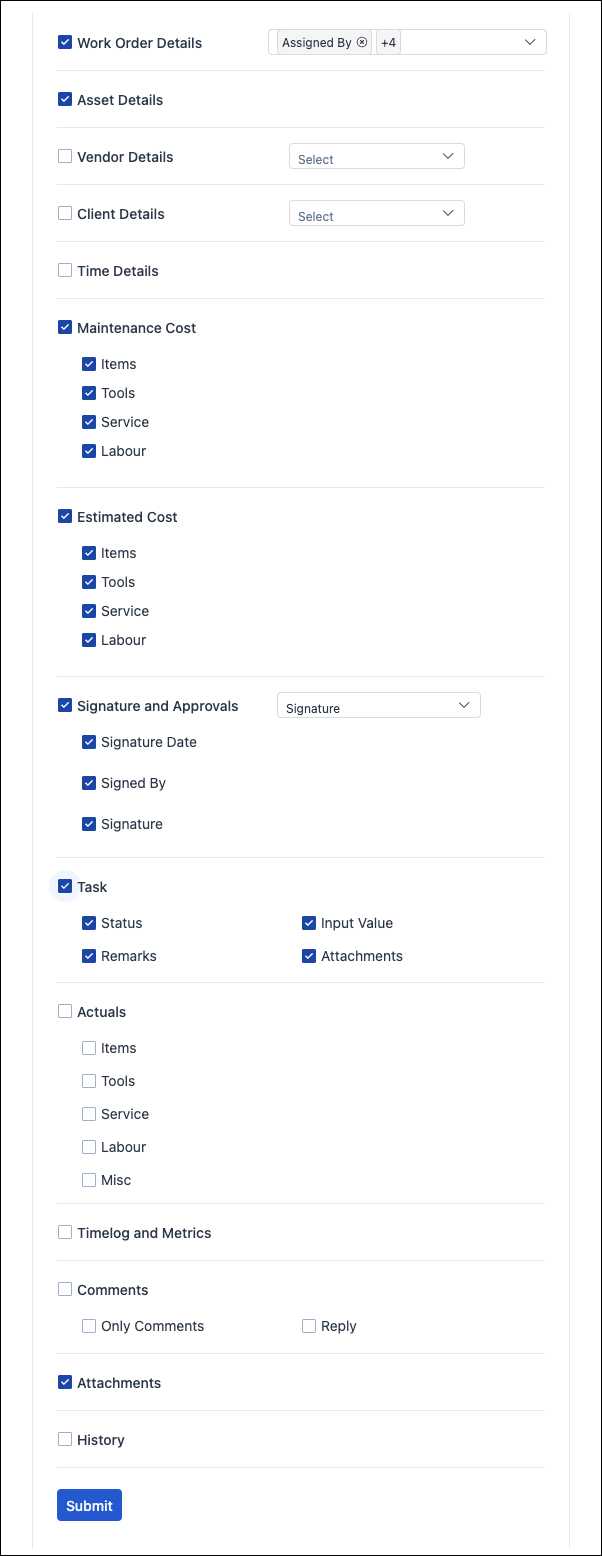This screenshot has width=602, height=1556.
Task: Open the Client Details Select dropdown
Action: point(377,214)
